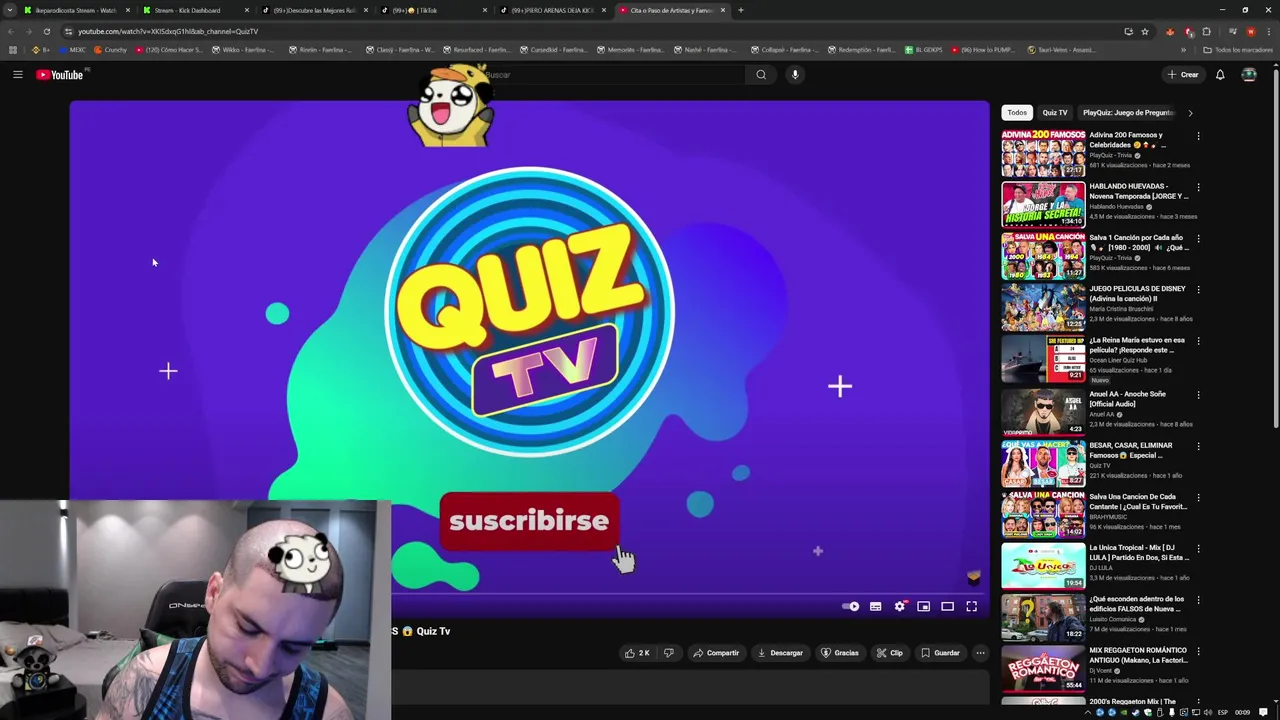The height and width of the screenshot is (720, 1280).
Task: Click the Compartir share button
Action: click(x=716, y=653)
